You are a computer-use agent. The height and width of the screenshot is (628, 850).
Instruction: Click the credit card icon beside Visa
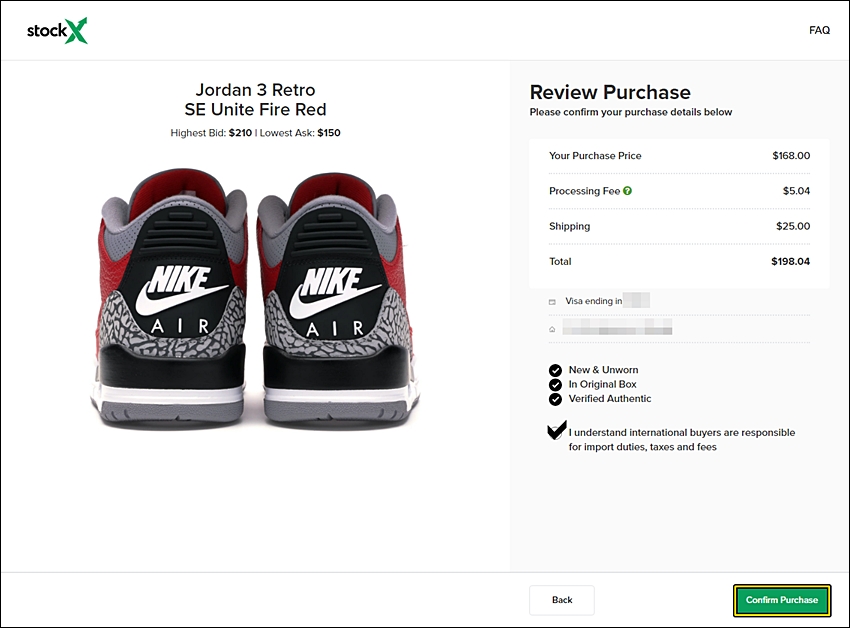click(x=552, y=302)
